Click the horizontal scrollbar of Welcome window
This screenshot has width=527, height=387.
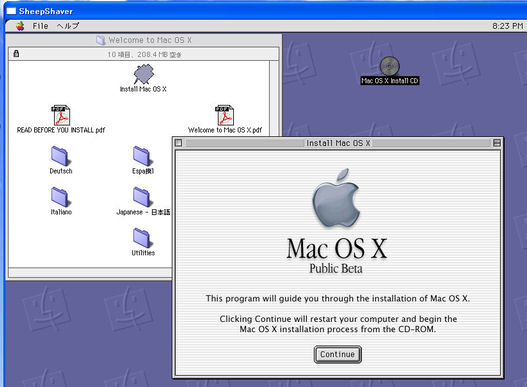point(90,272)
